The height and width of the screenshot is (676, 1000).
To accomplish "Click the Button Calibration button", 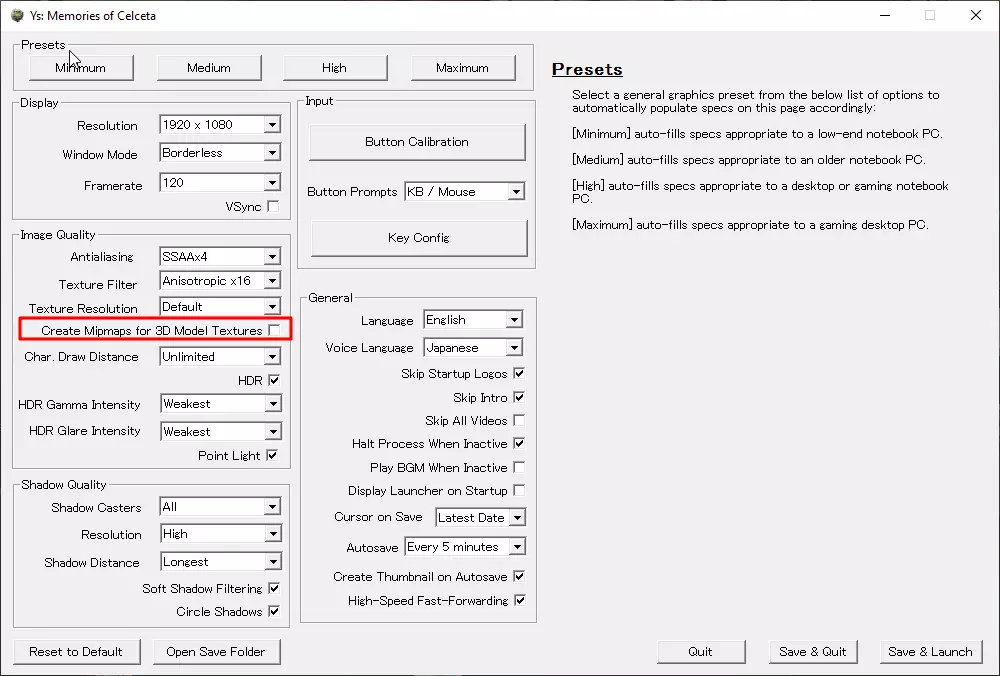I will pos(417,142).
